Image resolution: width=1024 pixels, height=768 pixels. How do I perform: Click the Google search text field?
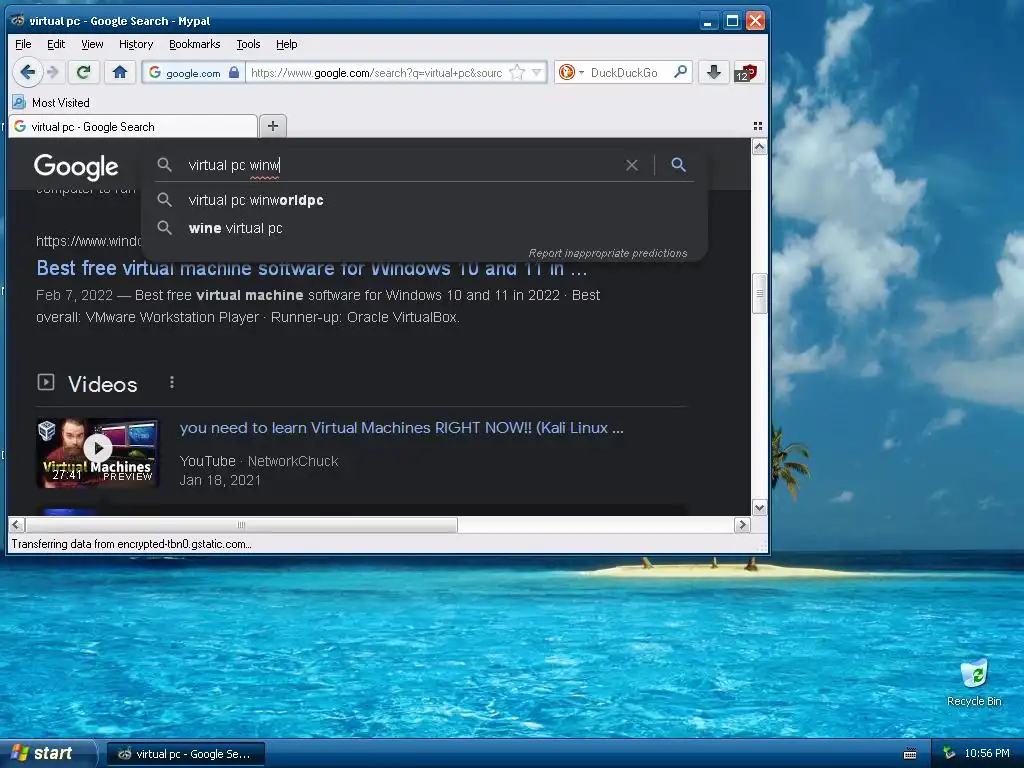tap(398, 165)
